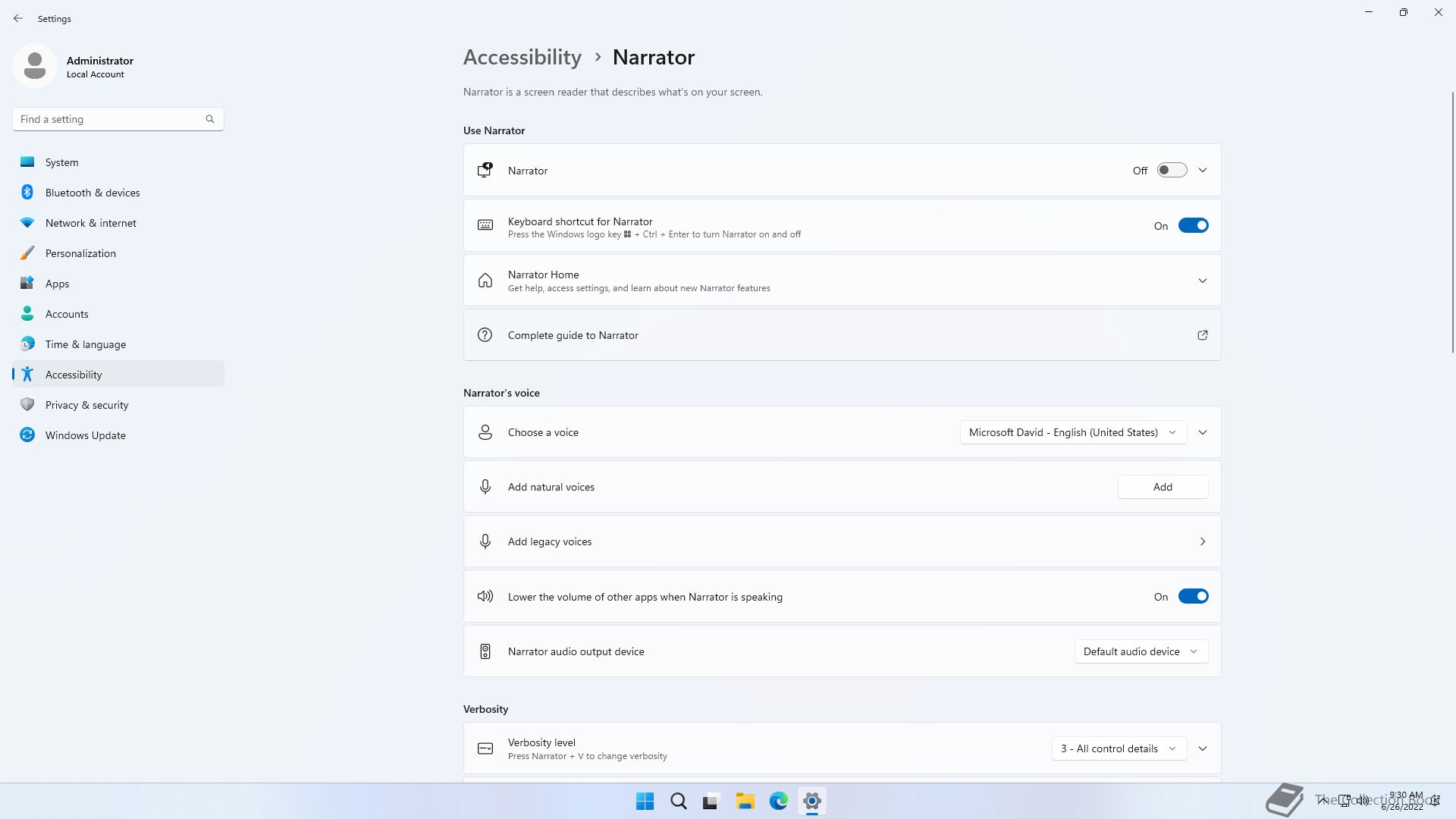Open Personalization in the sidebar
The image size is (1456, 819).
[x=118, y=253]
